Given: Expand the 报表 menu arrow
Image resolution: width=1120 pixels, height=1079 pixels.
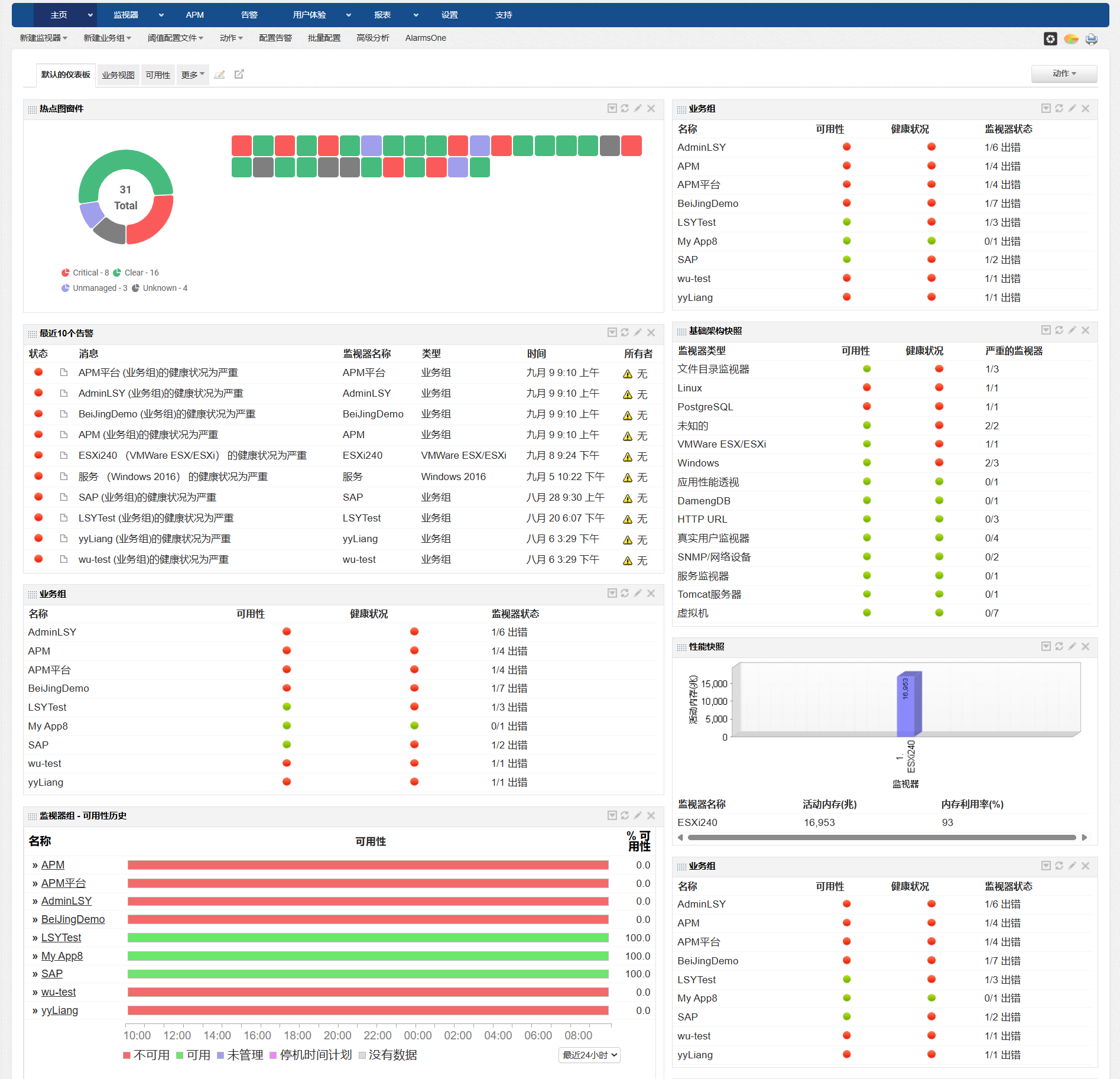Looking at the screenshot, I should click(416, 15).
